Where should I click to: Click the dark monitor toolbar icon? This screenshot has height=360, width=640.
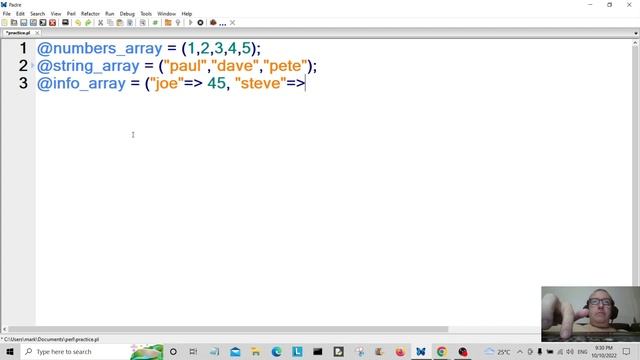pyautogui.click(x=65, y=23)
